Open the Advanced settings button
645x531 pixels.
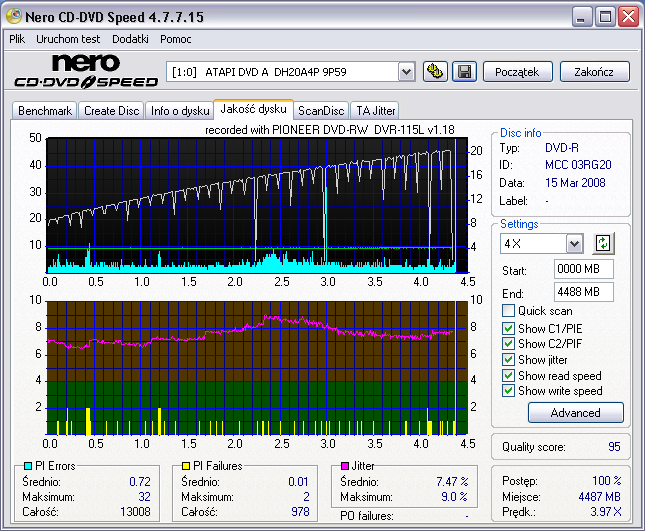(x=575, y=413)
